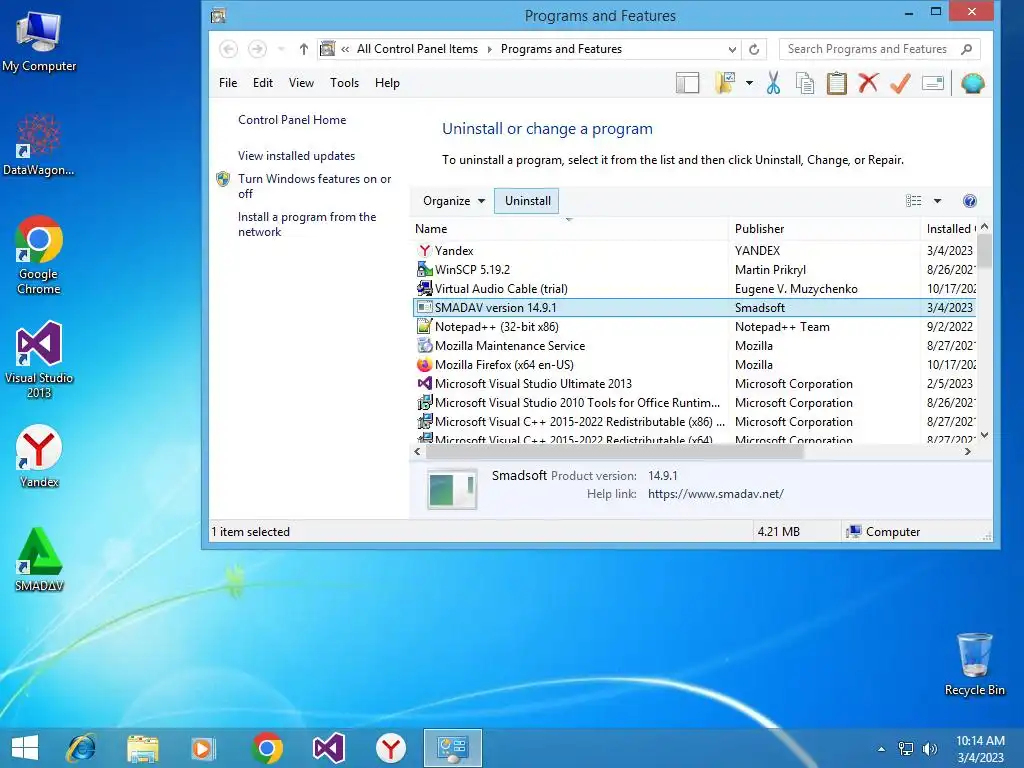Image resolution: width=1024 pixels, height=768 pixels.
Task: Click the layout pane toolbar icon
Action: (x=687, y=84)
